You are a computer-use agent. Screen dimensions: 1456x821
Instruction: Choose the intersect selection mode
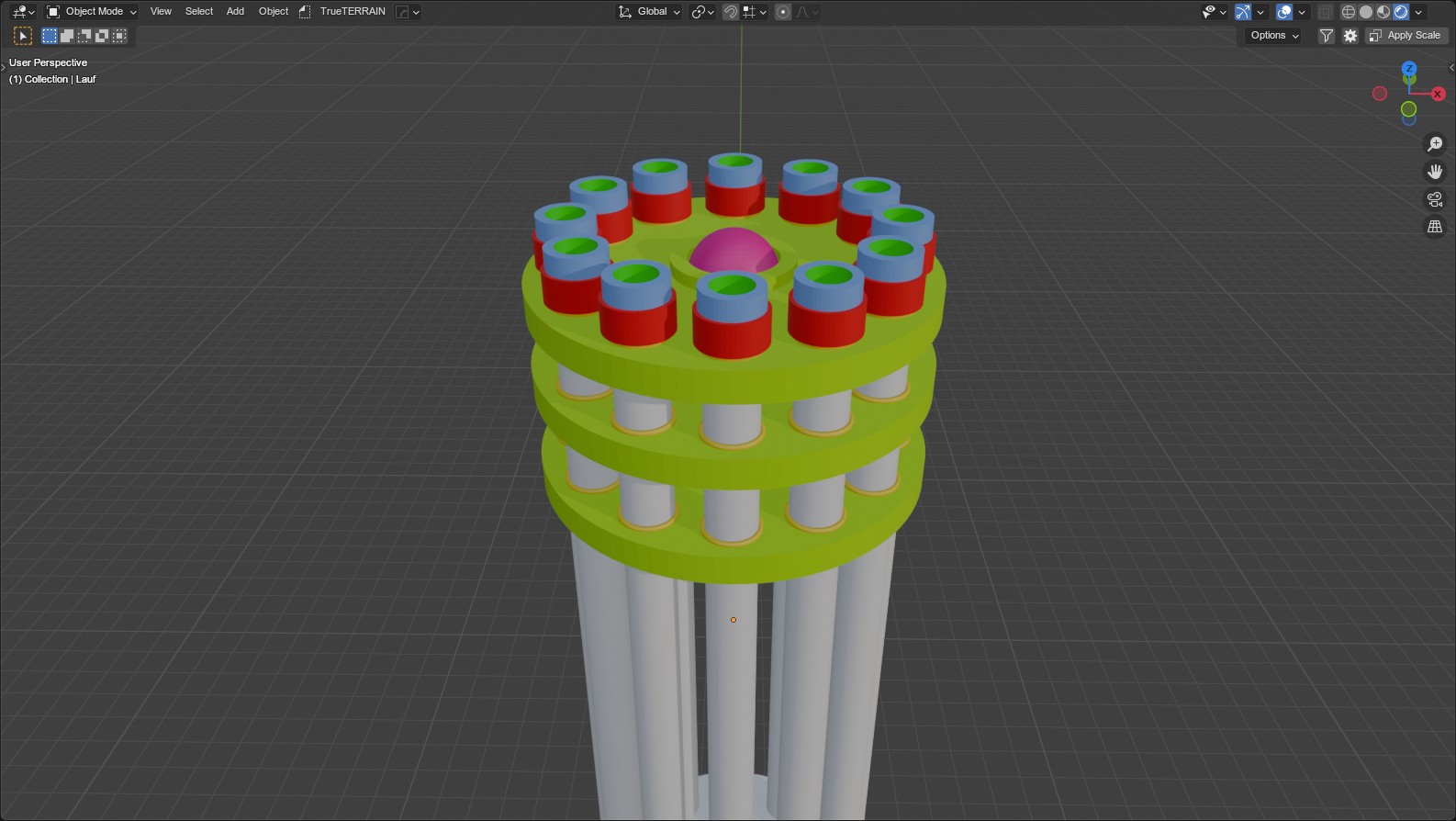click(x=119, y=36)
